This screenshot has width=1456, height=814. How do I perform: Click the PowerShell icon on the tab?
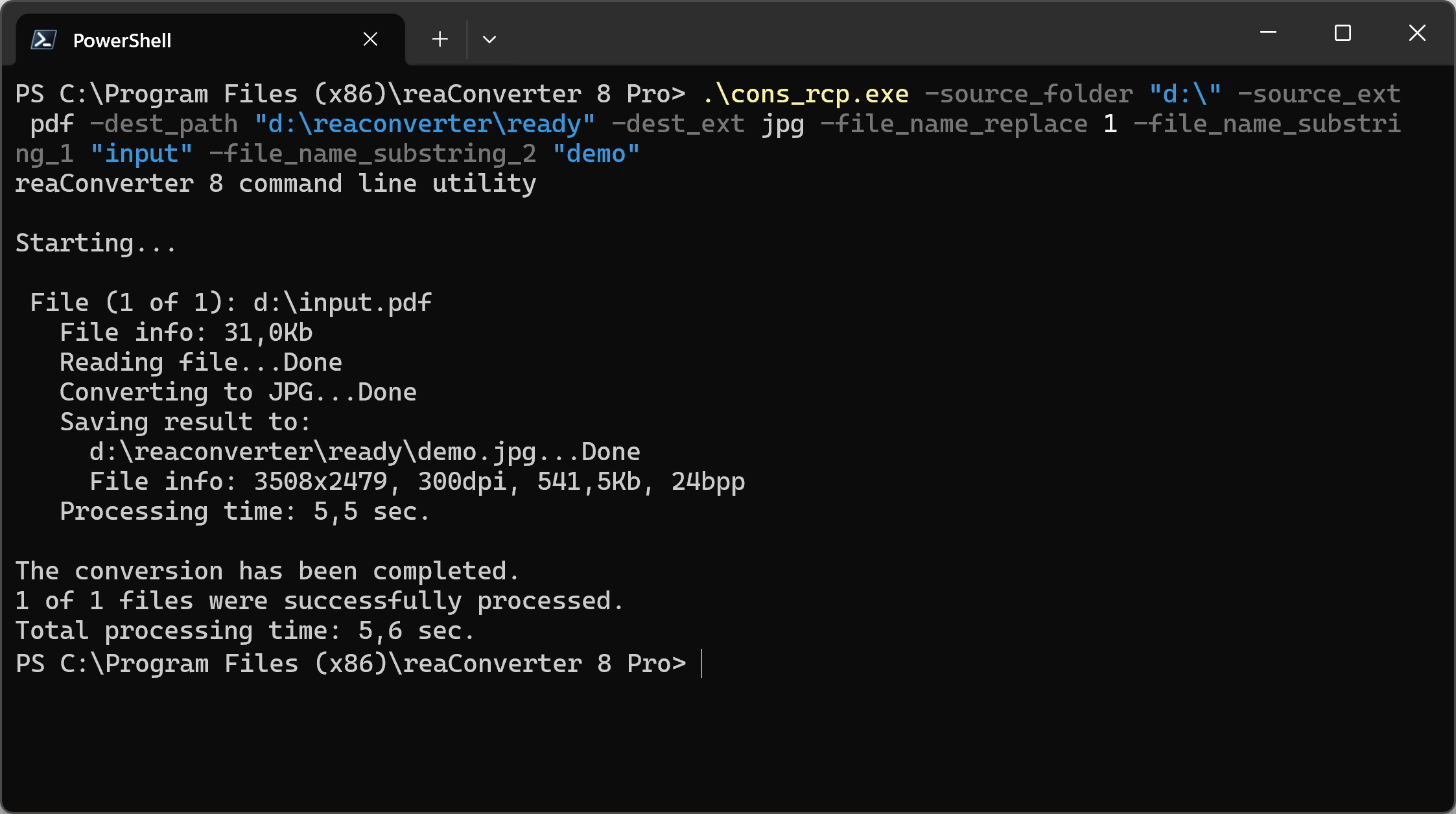[43, 40]
